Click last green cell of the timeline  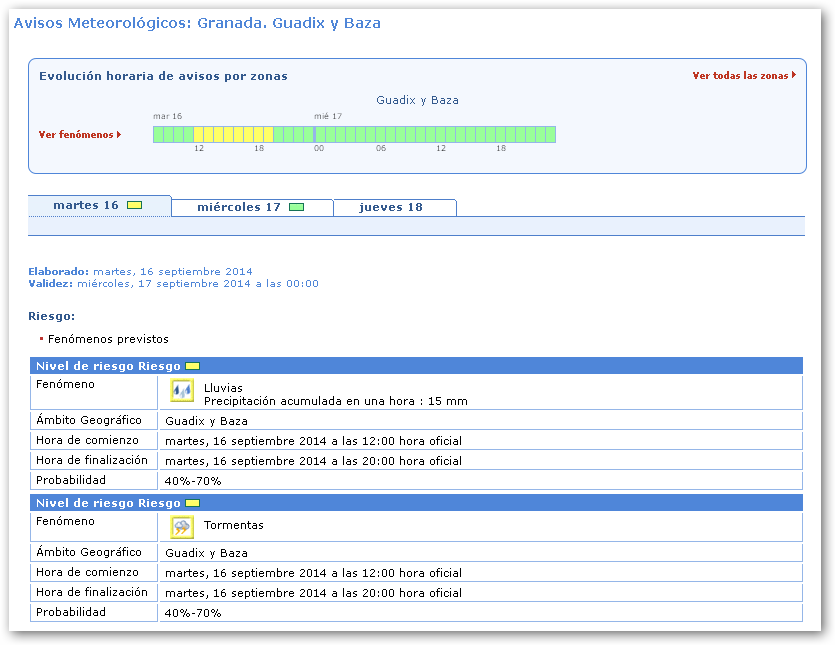point(550,135)
